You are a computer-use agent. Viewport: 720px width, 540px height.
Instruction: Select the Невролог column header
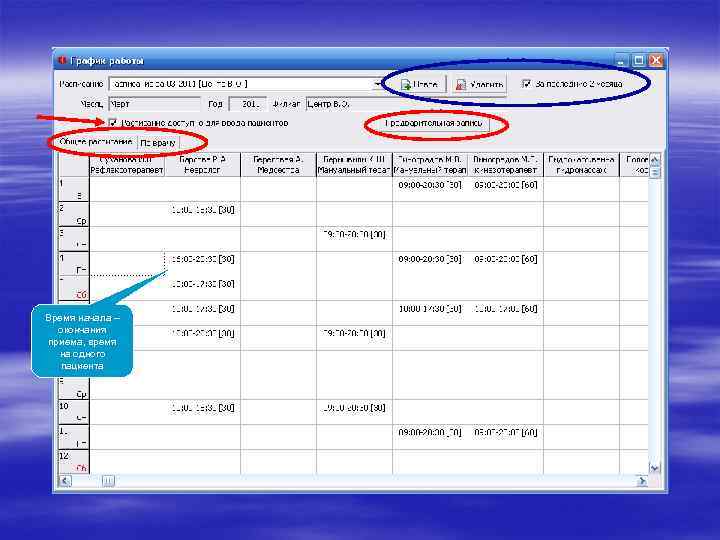click(202, 165)
